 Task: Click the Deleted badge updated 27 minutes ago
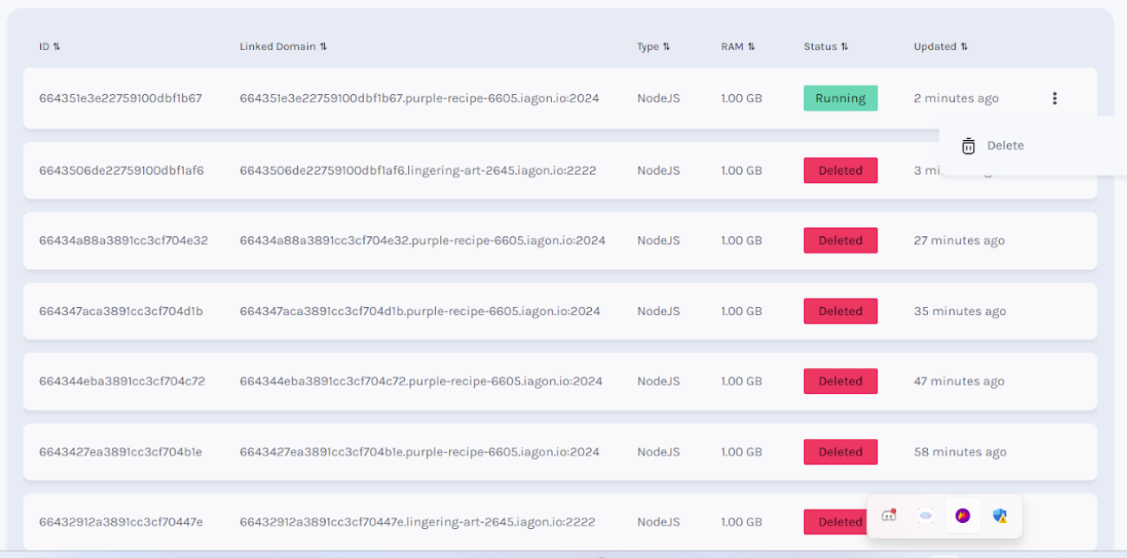tap(840, 240)
